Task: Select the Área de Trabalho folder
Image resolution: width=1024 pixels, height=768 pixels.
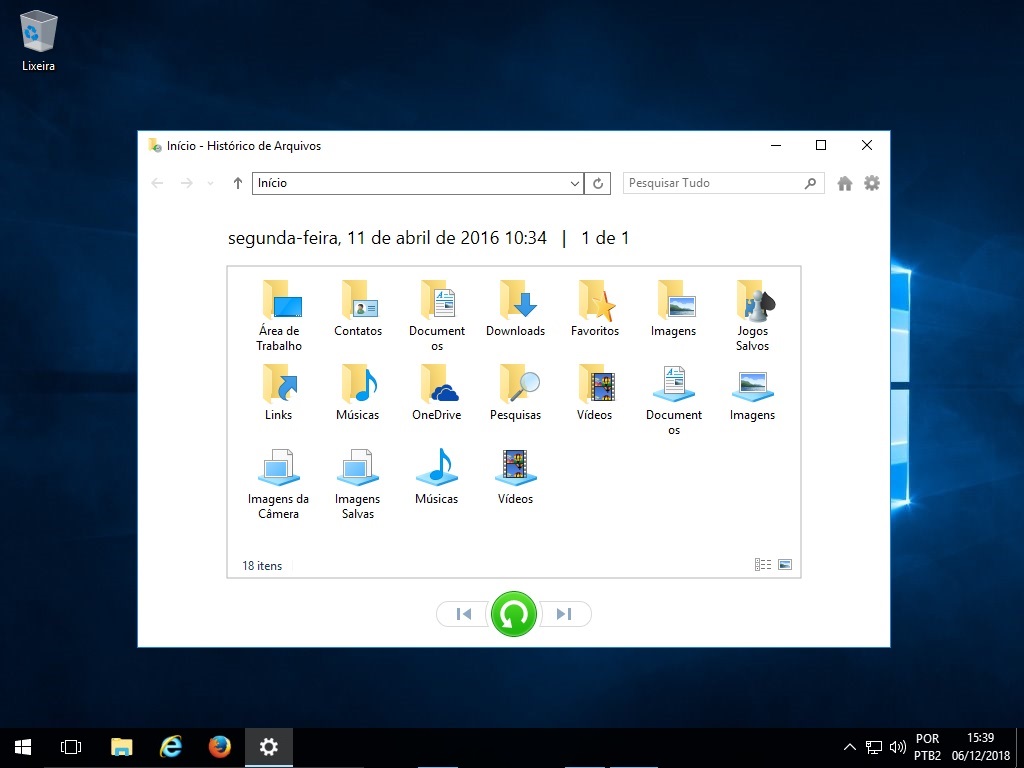Action: point(279,315)
